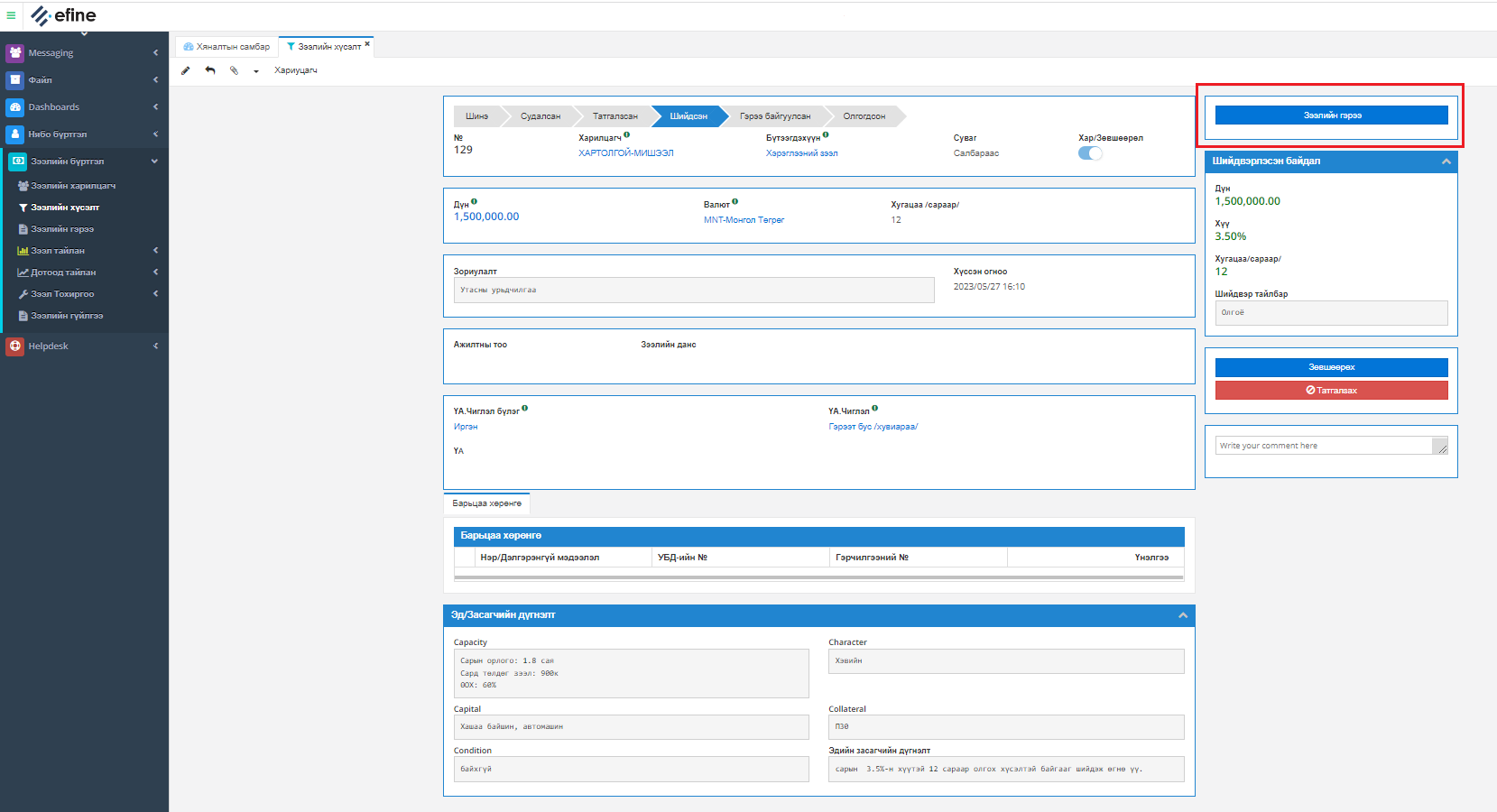Expand the Helpdesk menu arrow
1497x812 pixels.
click(155, 346)
